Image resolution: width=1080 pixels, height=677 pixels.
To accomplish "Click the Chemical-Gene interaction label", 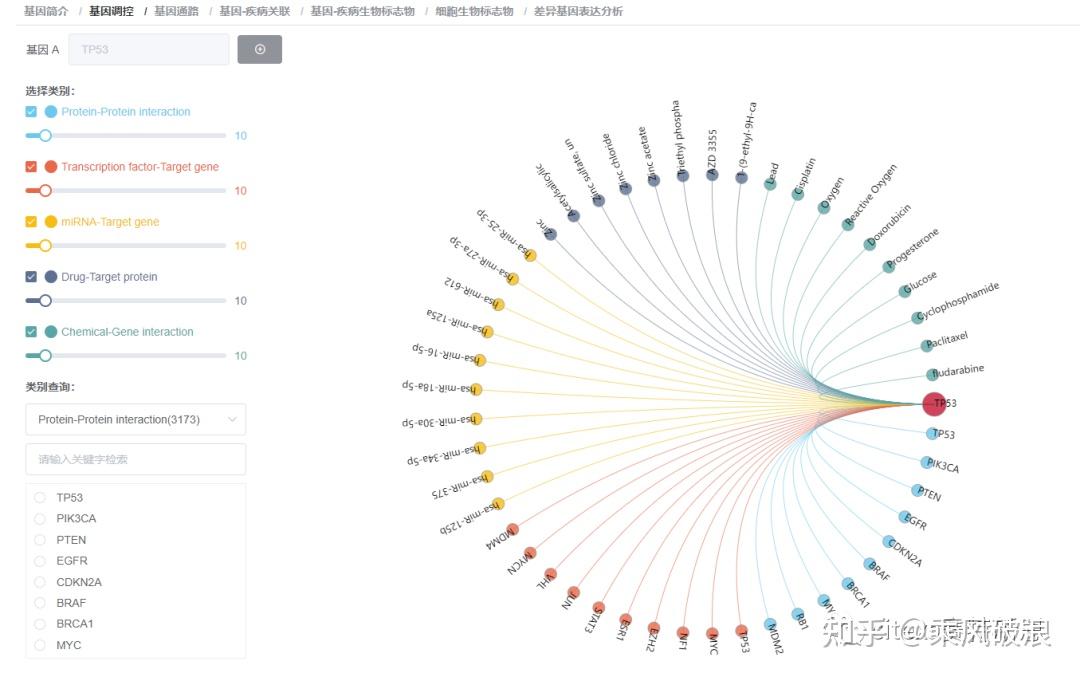I will point(127,332).
